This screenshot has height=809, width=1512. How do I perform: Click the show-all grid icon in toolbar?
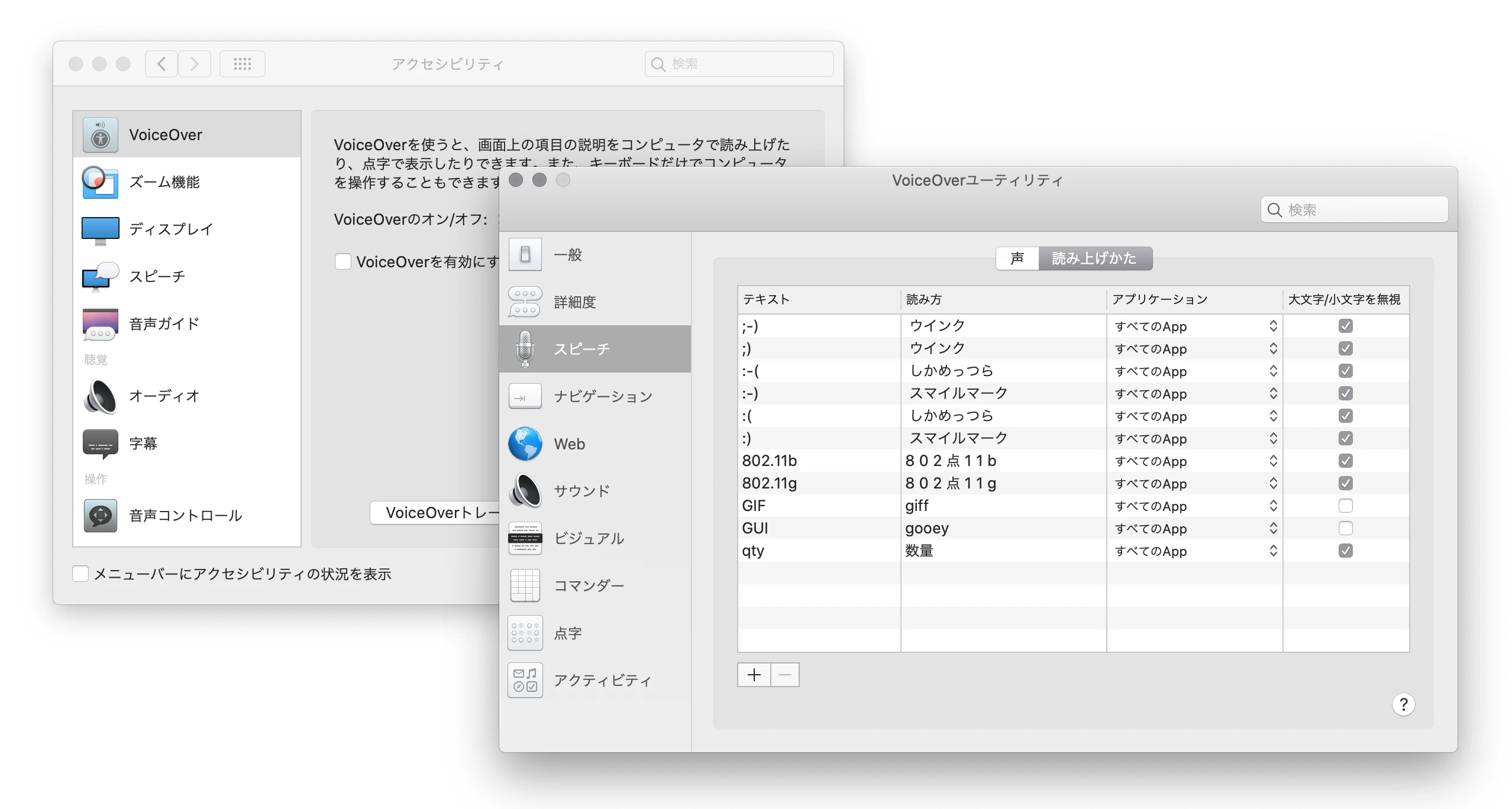(242, 64)
